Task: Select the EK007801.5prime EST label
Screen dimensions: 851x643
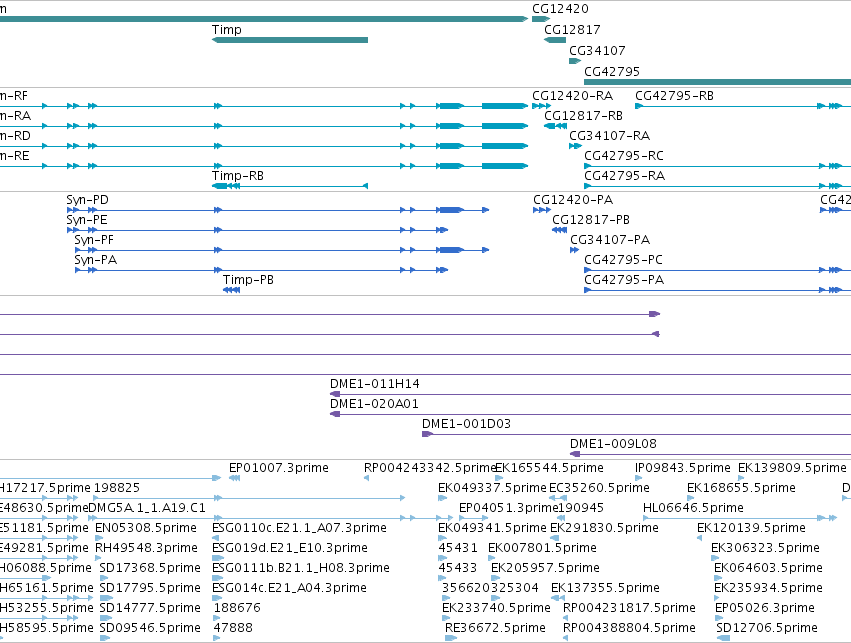Action: (x=542, y=549)
